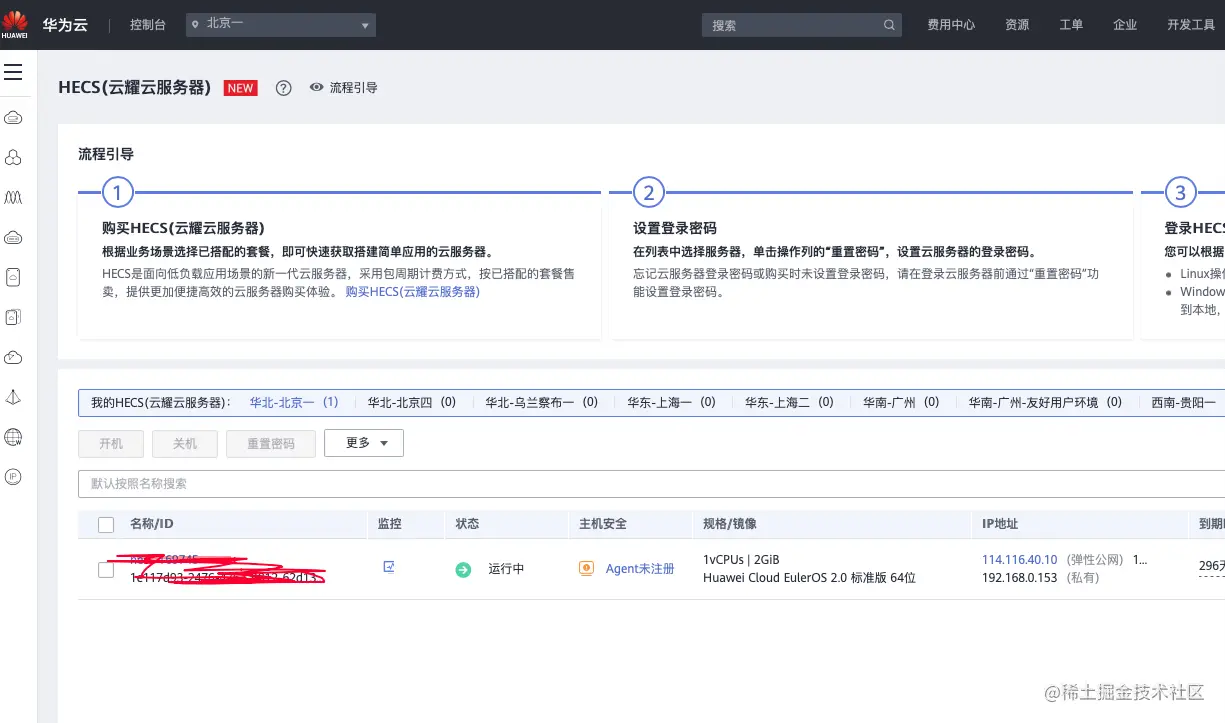Open 资源 in the top header

click(1017, 25)
